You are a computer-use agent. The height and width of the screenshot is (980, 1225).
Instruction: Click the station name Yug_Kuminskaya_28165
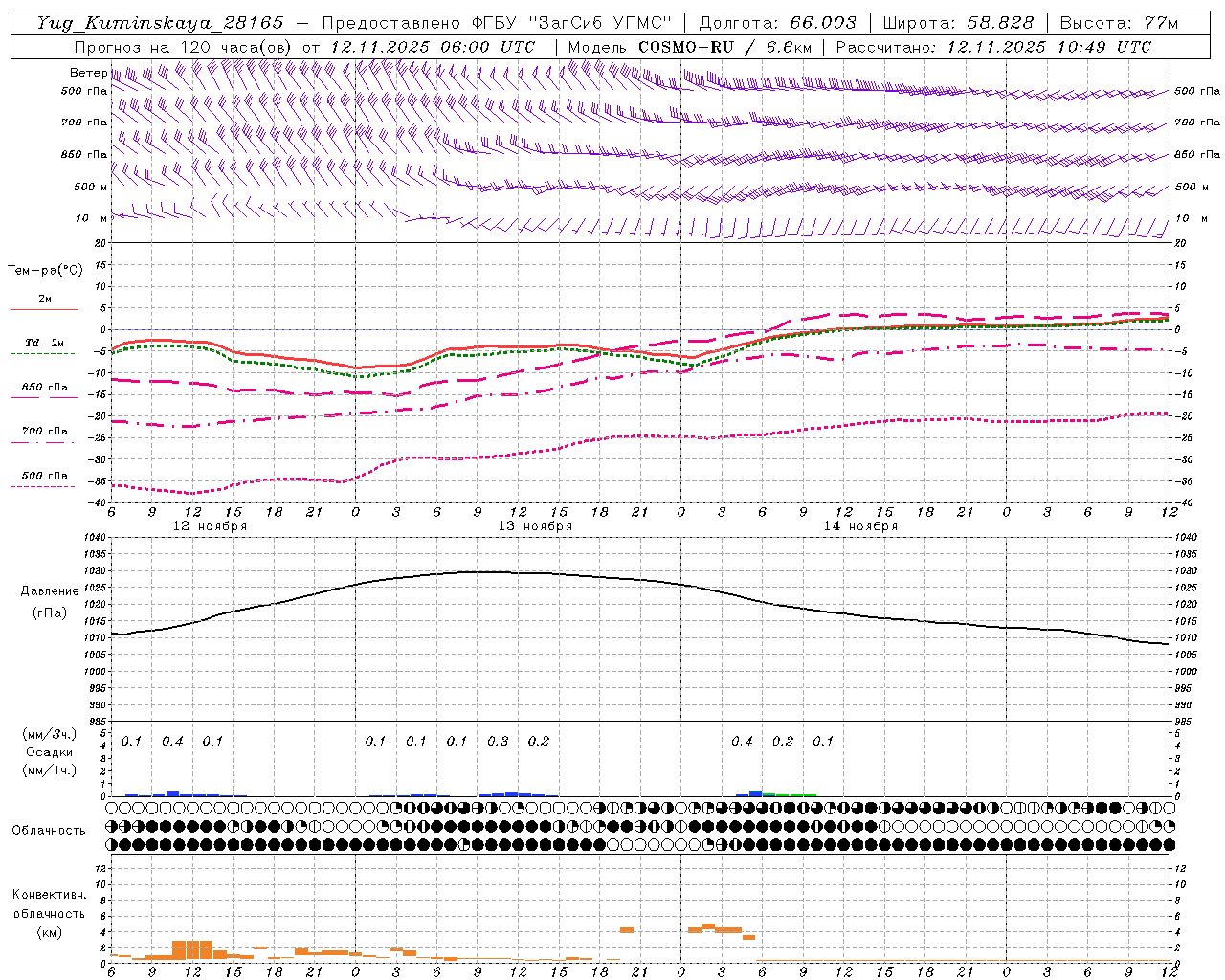coord(160,23)
